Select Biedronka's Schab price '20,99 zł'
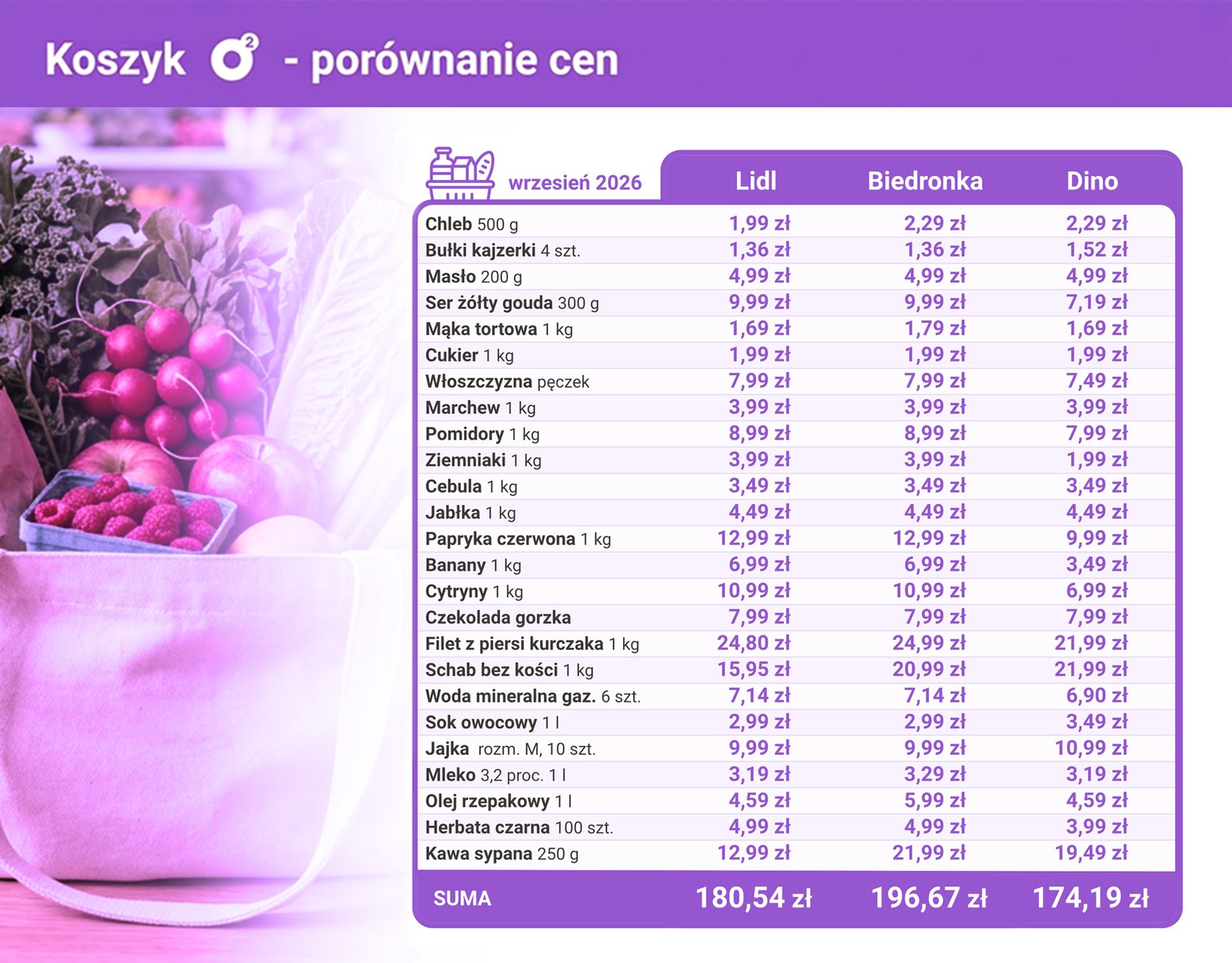This screenshot has height=963, width=1232. click(x=929, y=669)
